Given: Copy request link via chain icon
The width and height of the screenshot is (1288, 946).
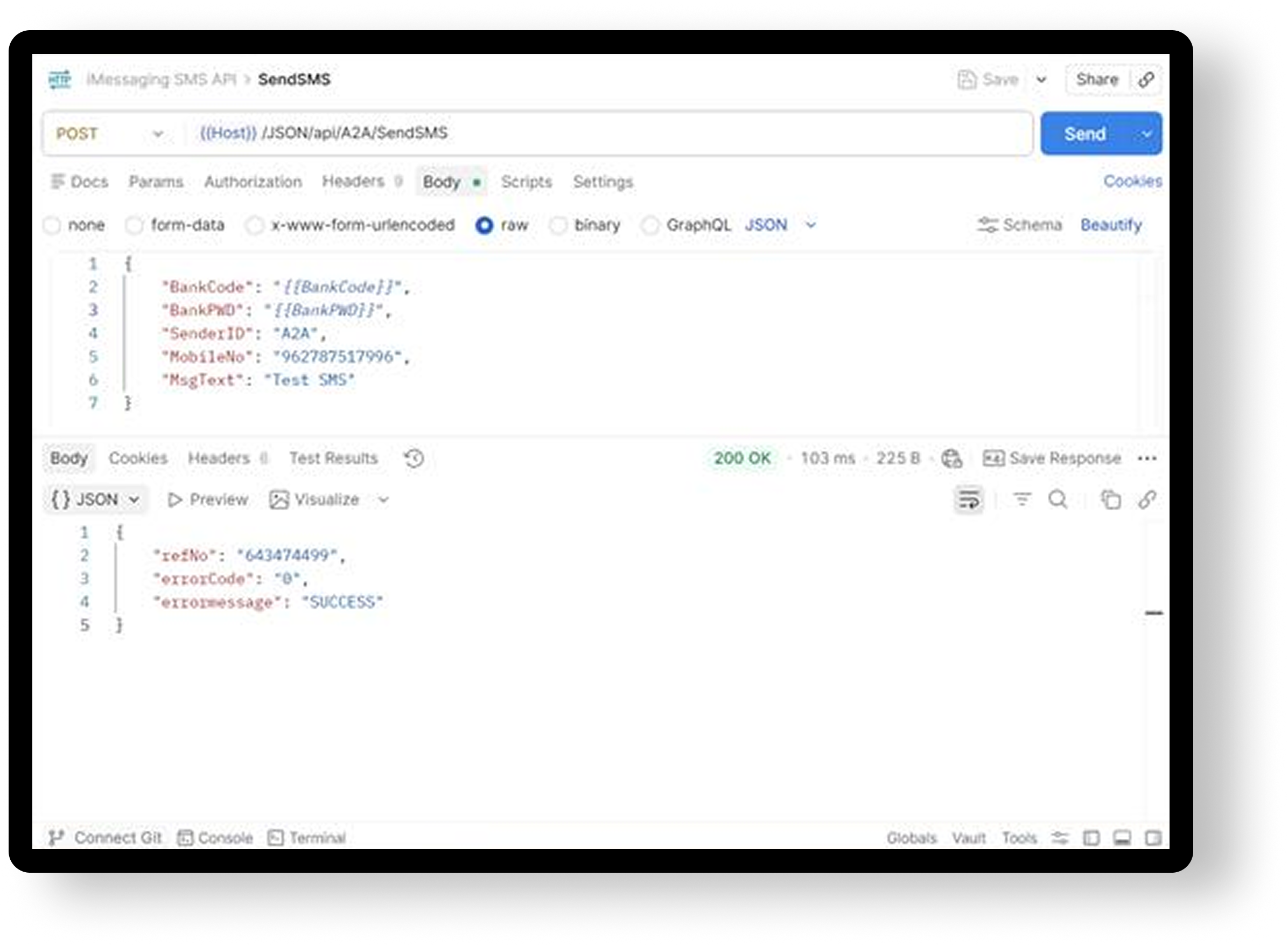Looking at the screenshot, I should [1146, 79].
